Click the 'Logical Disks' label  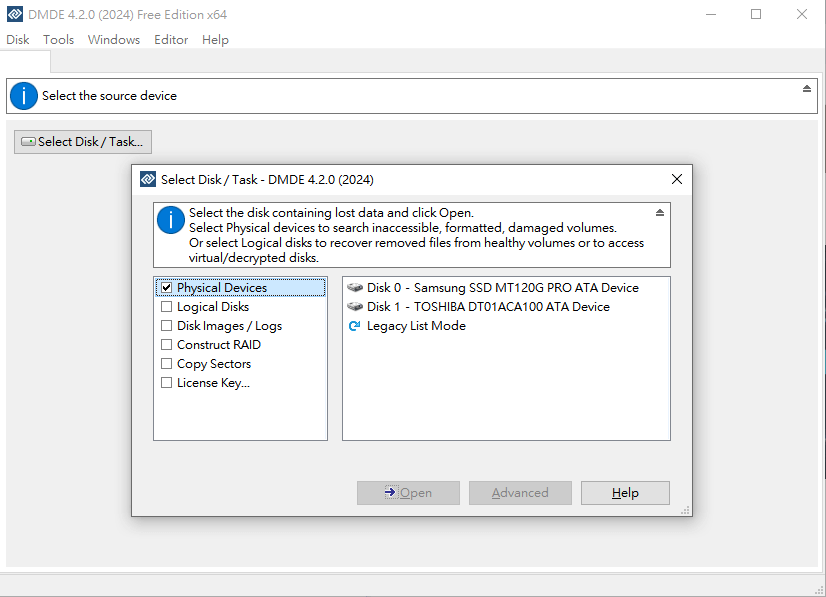pyautogui.click(x=213, y=307)
